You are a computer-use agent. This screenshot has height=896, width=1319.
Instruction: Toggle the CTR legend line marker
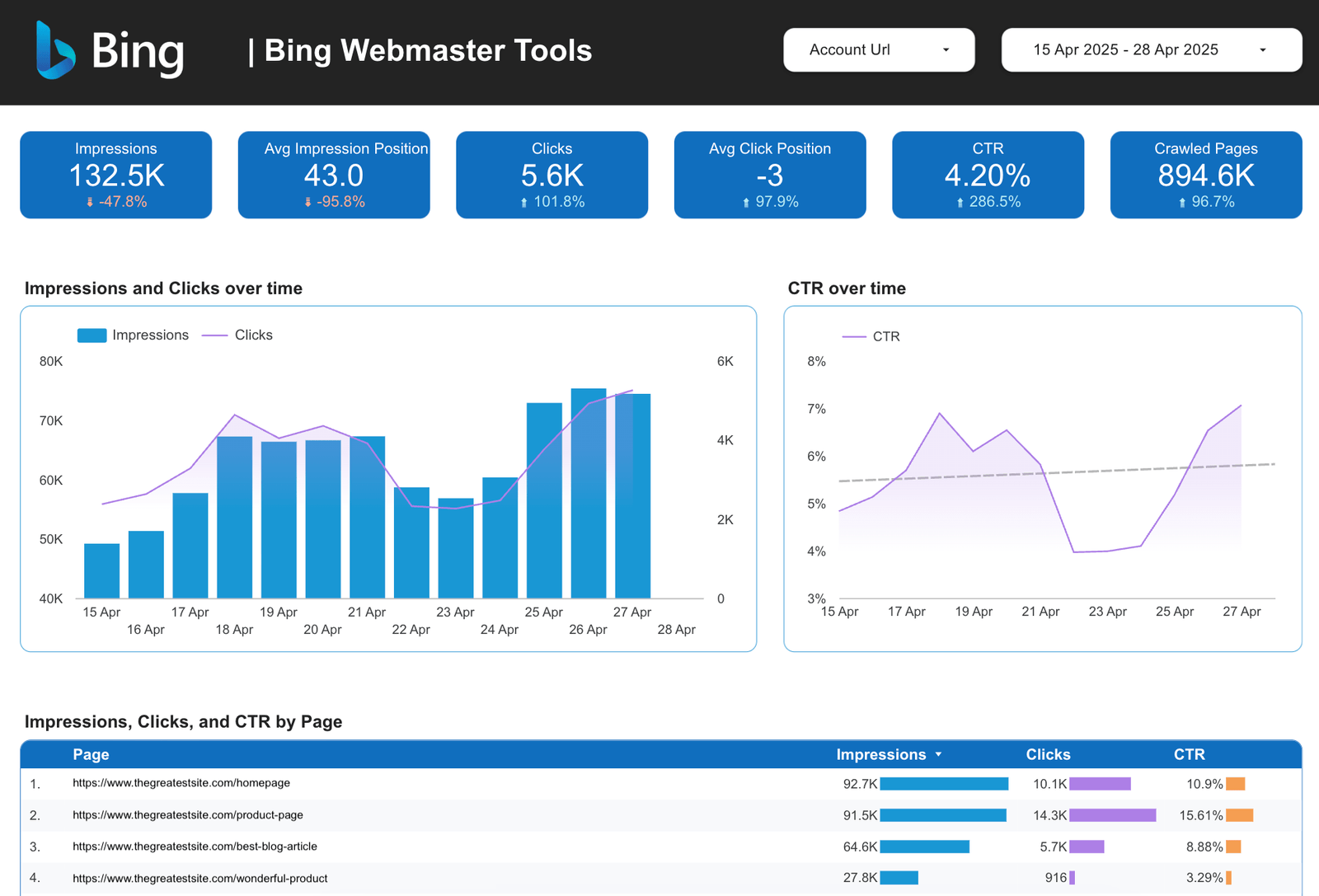coord(854,336)
